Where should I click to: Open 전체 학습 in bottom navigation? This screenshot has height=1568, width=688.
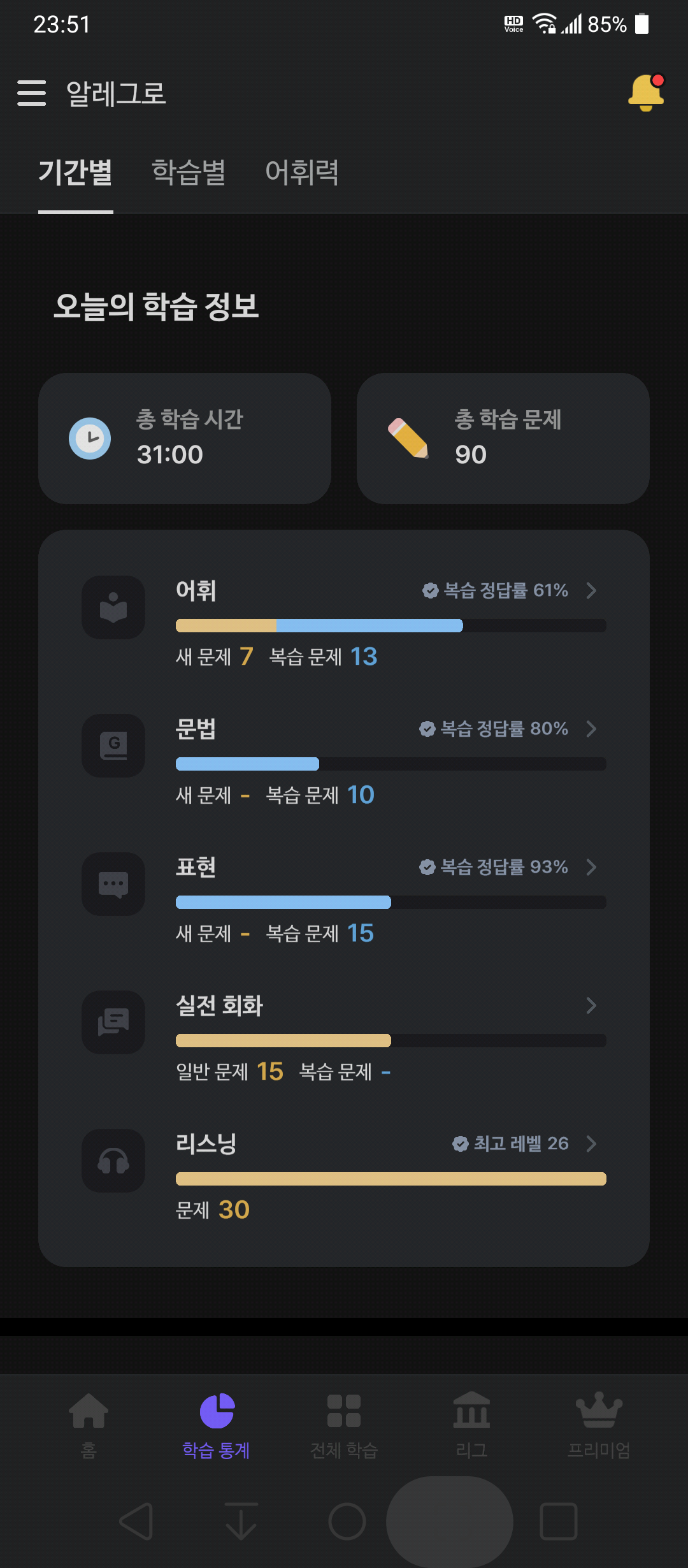point(344,1425)
